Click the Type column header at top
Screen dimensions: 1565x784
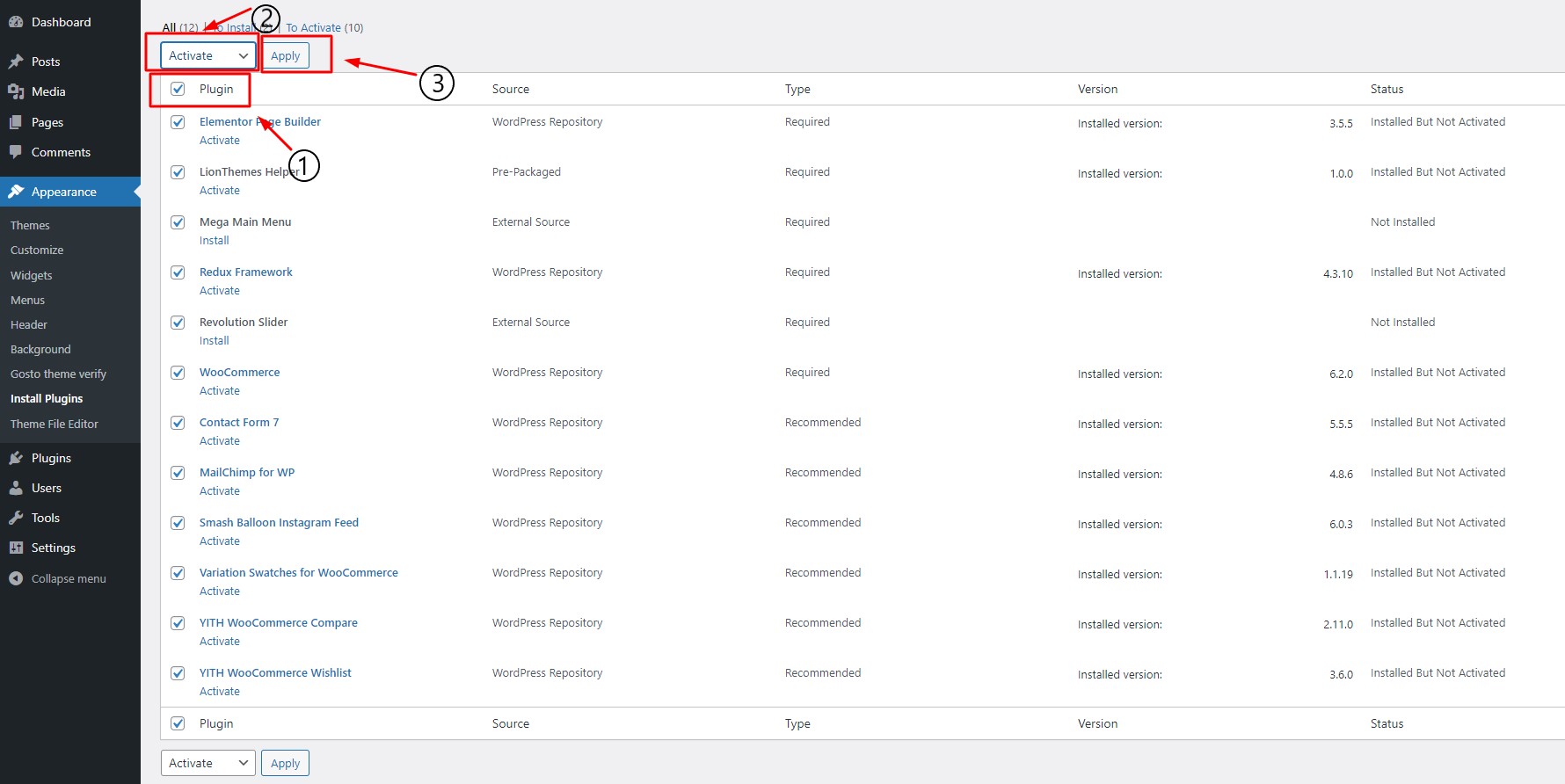point(797,89)
